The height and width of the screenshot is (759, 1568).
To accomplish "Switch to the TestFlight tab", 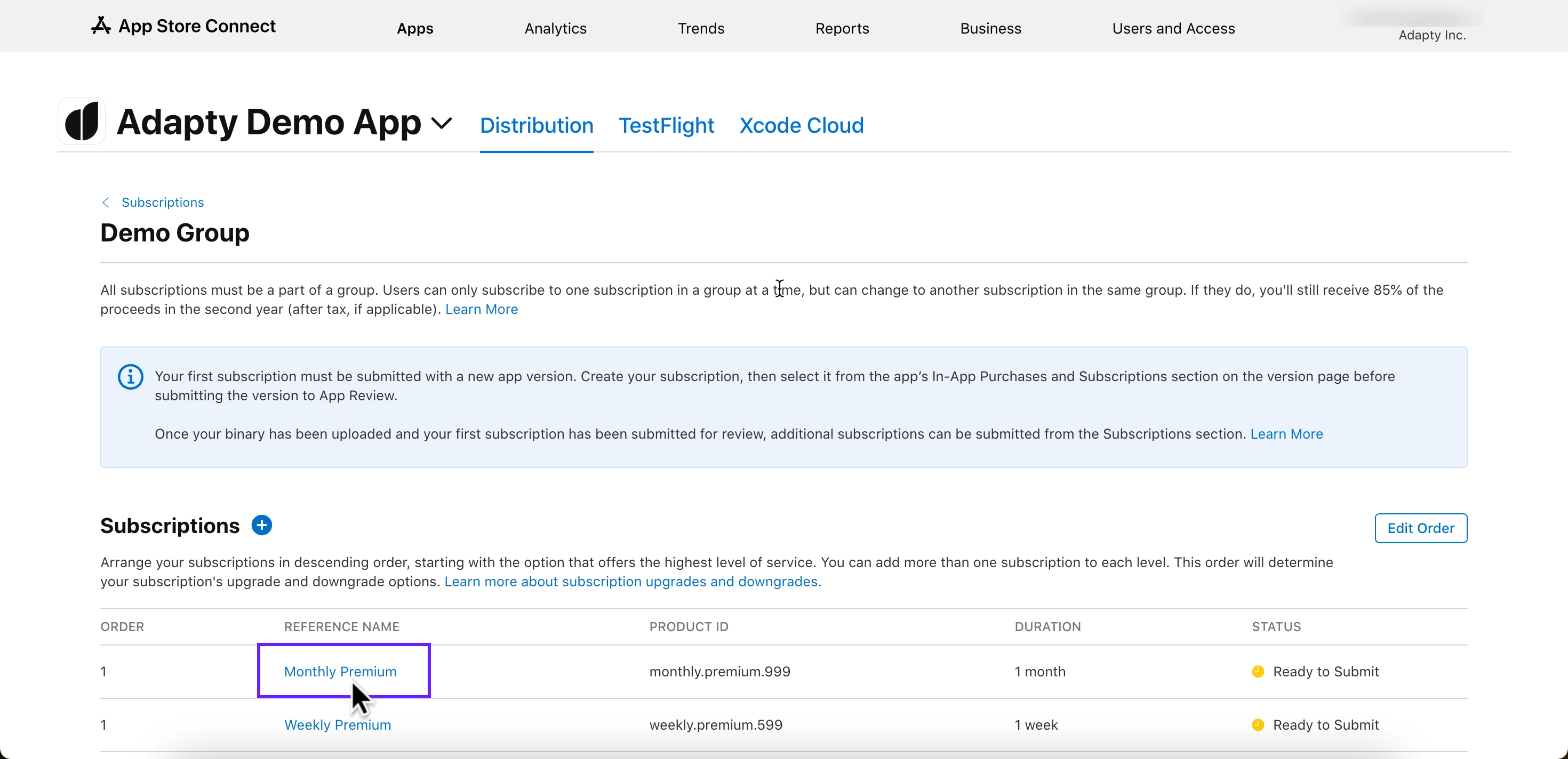I will point(666,125).
